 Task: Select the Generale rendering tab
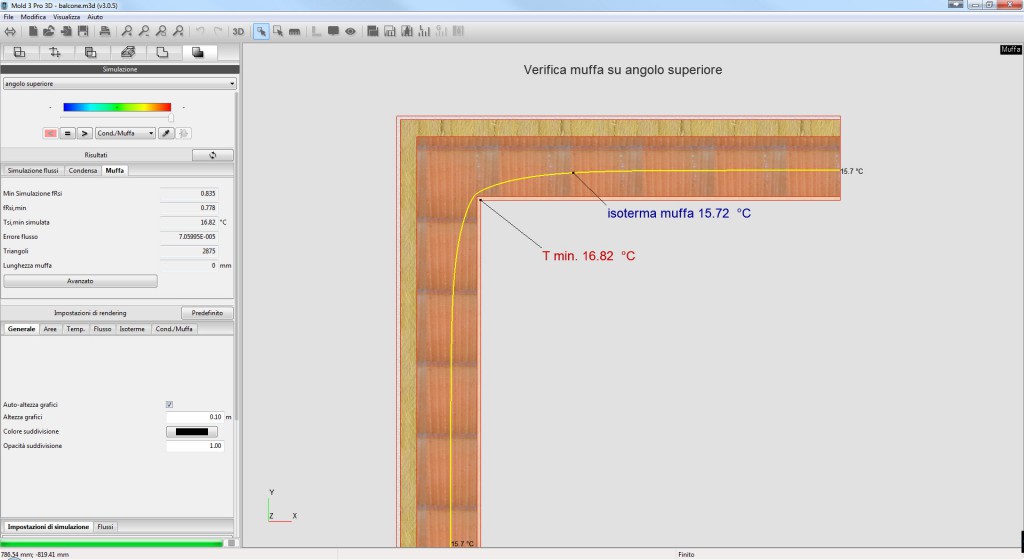pyautogui.click(x=22, y=329)
